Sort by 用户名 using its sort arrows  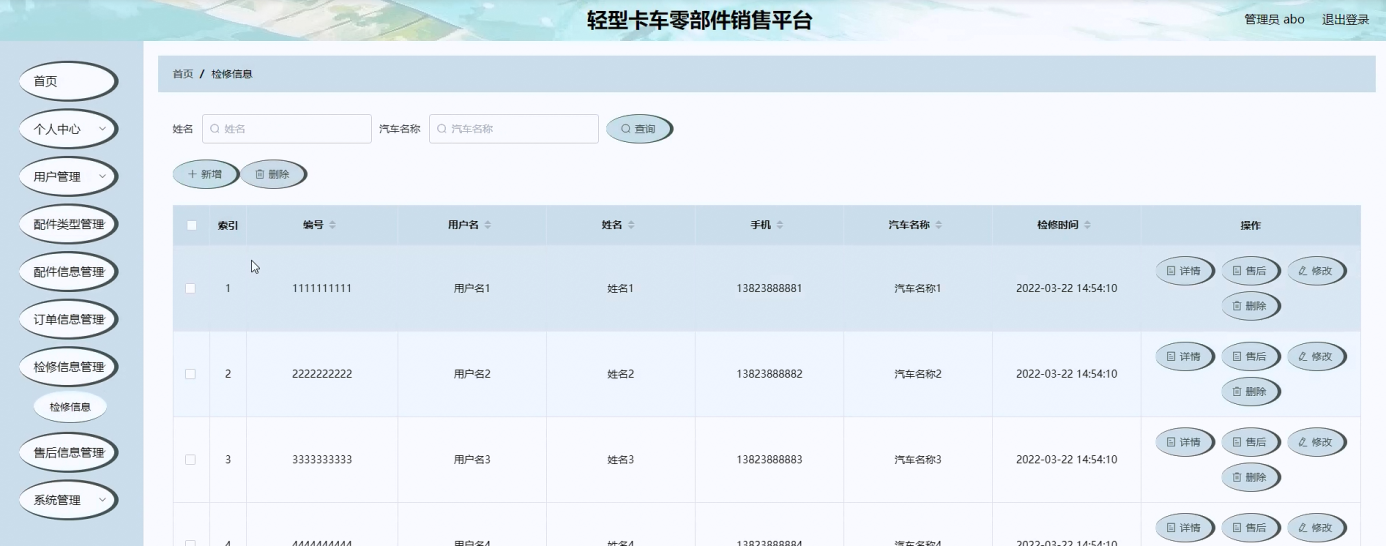[488, 226]
